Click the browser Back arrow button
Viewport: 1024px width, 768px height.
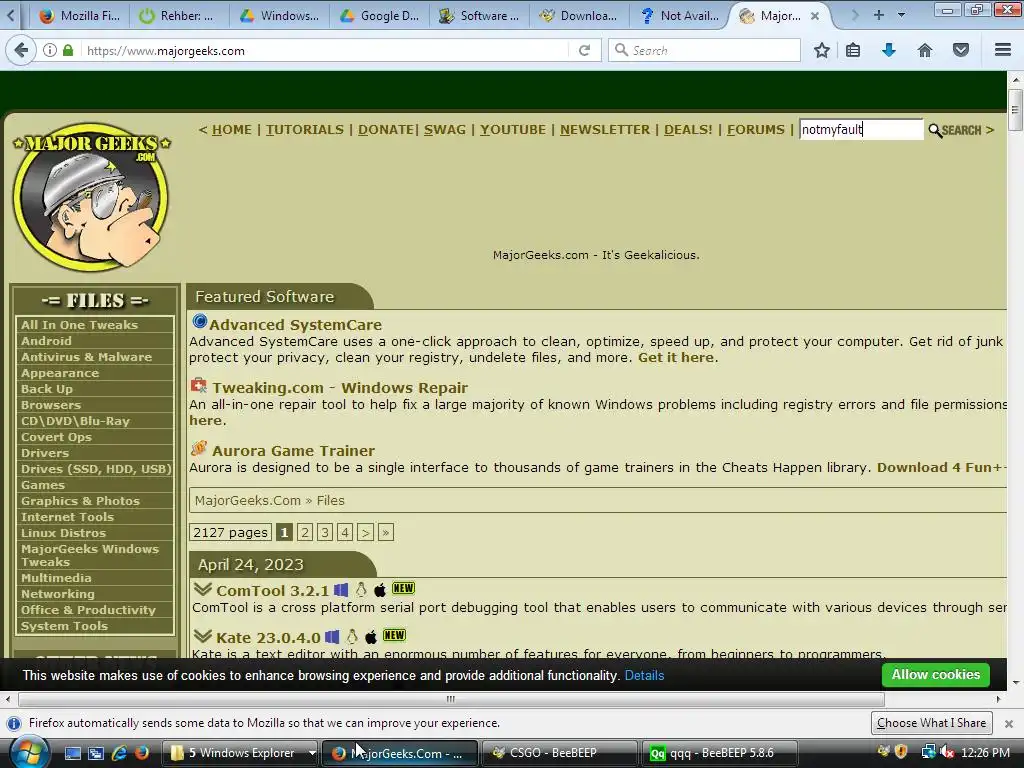point(21,50)
